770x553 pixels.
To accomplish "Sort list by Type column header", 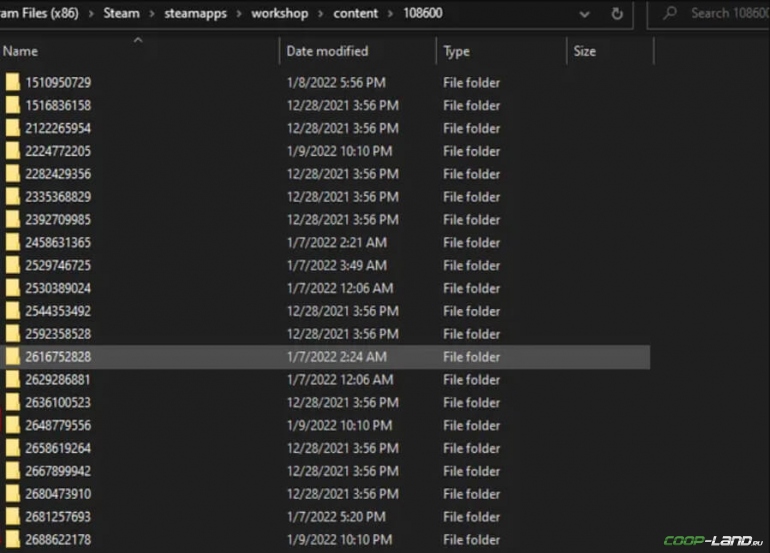I will [456, 51].
